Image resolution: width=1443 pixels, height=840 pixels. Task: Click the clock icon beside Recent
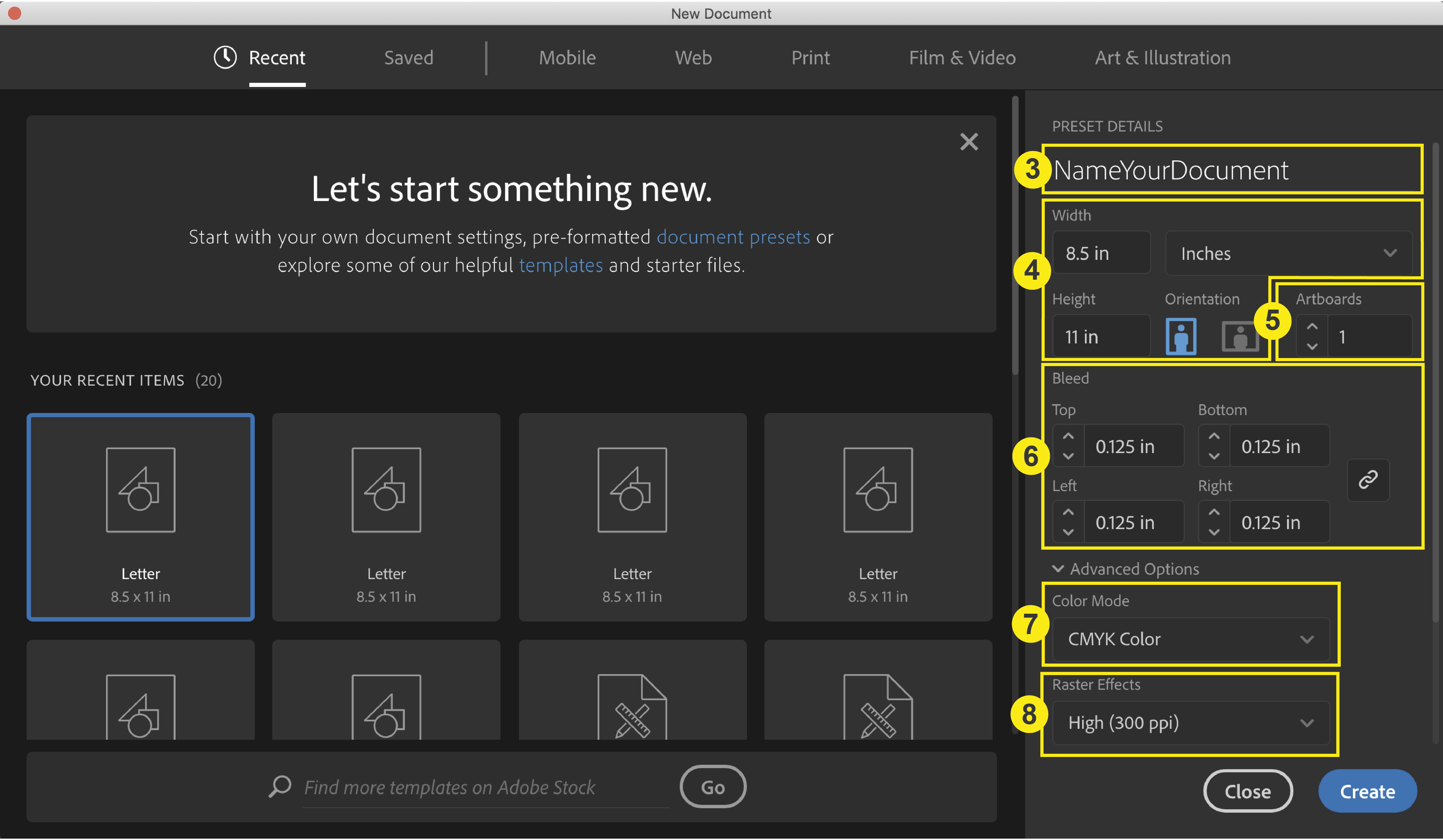[x=225, y=57]
